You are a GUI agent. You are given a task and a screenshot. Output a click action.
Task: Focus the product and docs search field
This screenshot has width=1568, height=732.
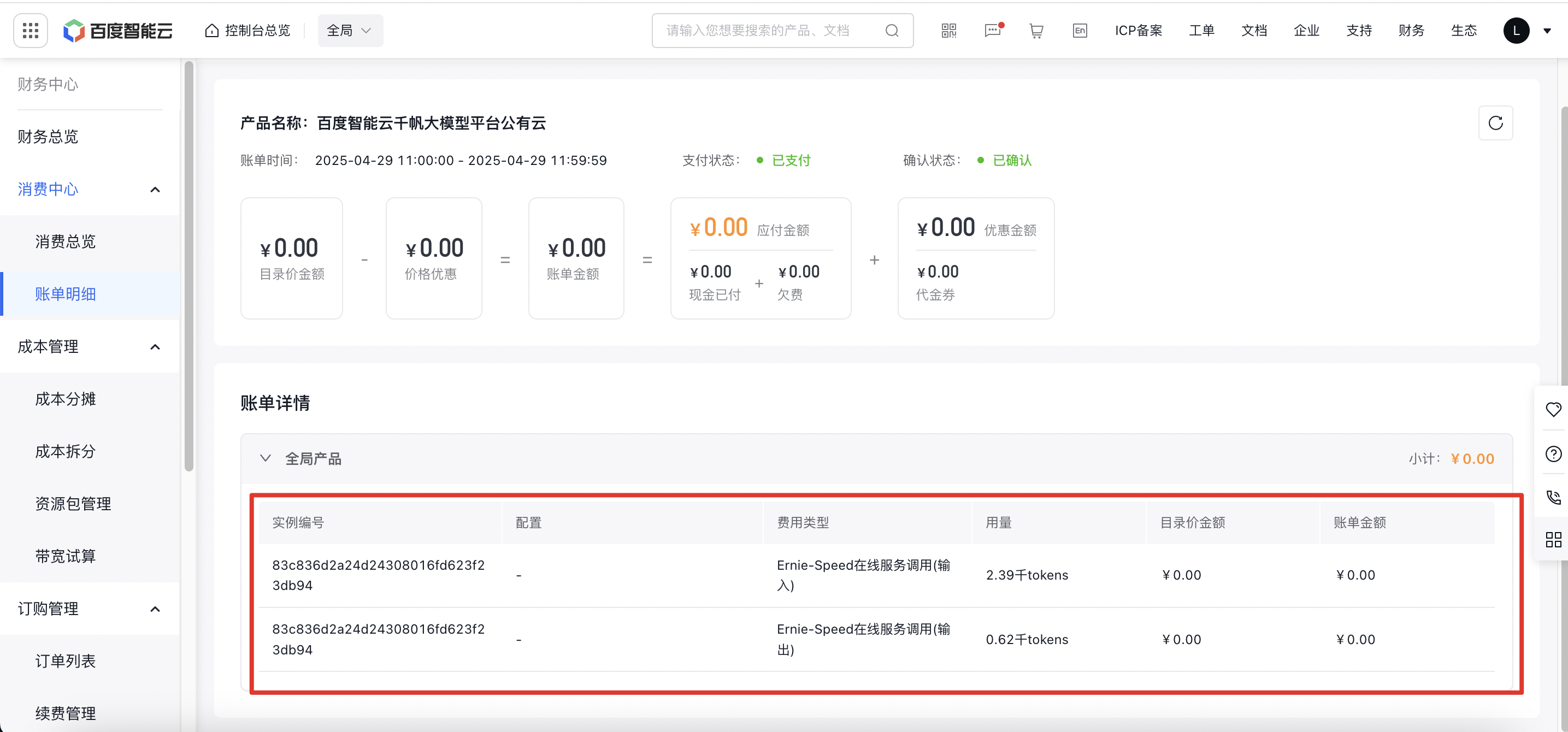(782, 31)
